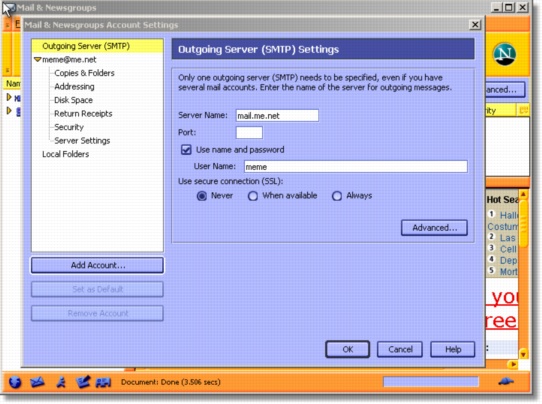Confirm settings with OK button
Viewport: 542px width, 404px height.
(x=348, y=349)
